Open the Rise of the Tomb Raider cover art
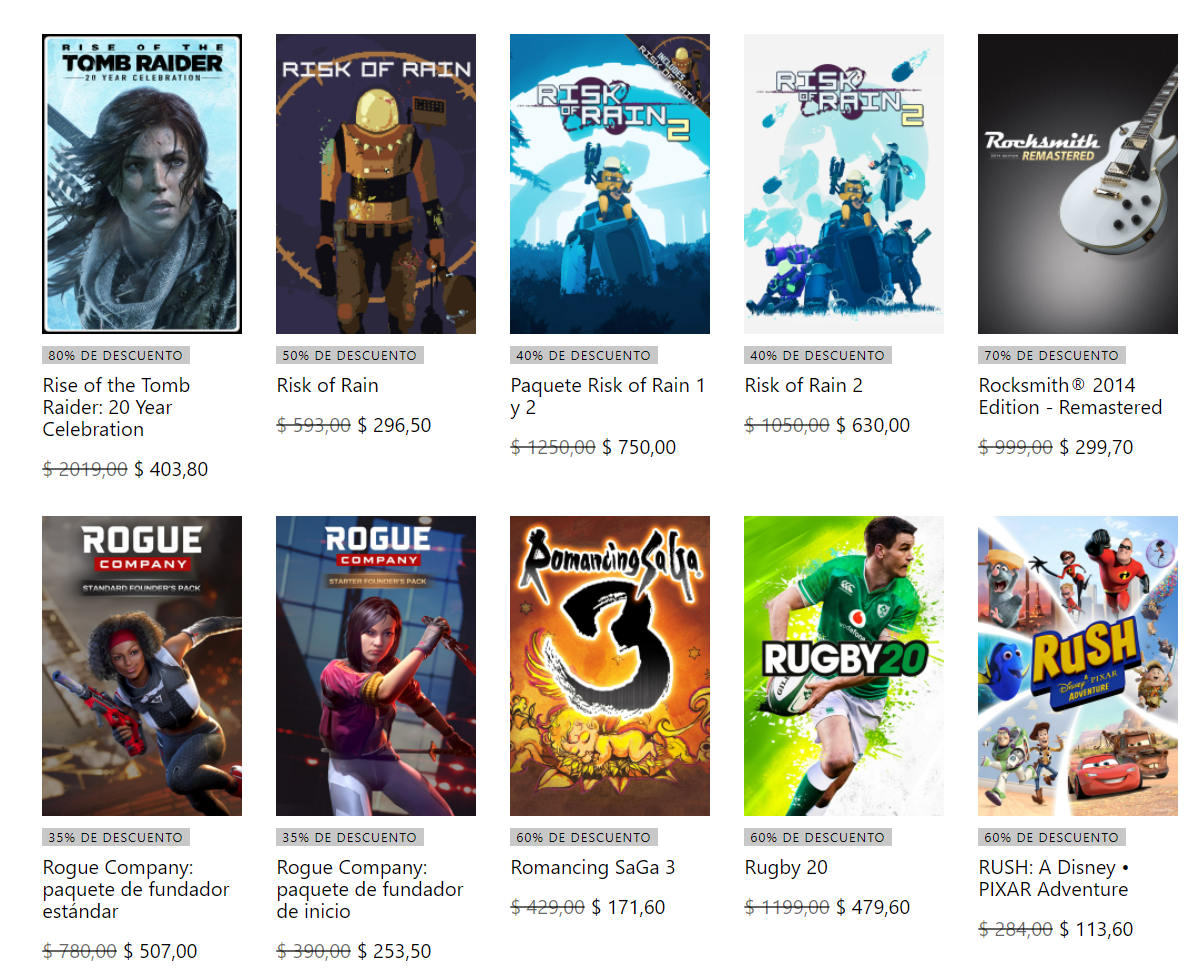Image resolution: width=1192 pixels, height=971 pixels. tap(142, 183)
